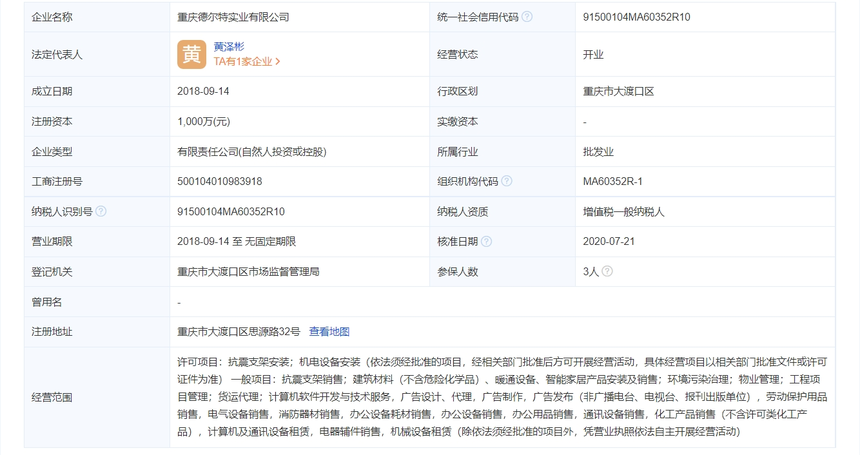Click 增值税一般纳税人 value
Image resolution: width=860 pixels, height=455 pixels.
pos(624,212)
